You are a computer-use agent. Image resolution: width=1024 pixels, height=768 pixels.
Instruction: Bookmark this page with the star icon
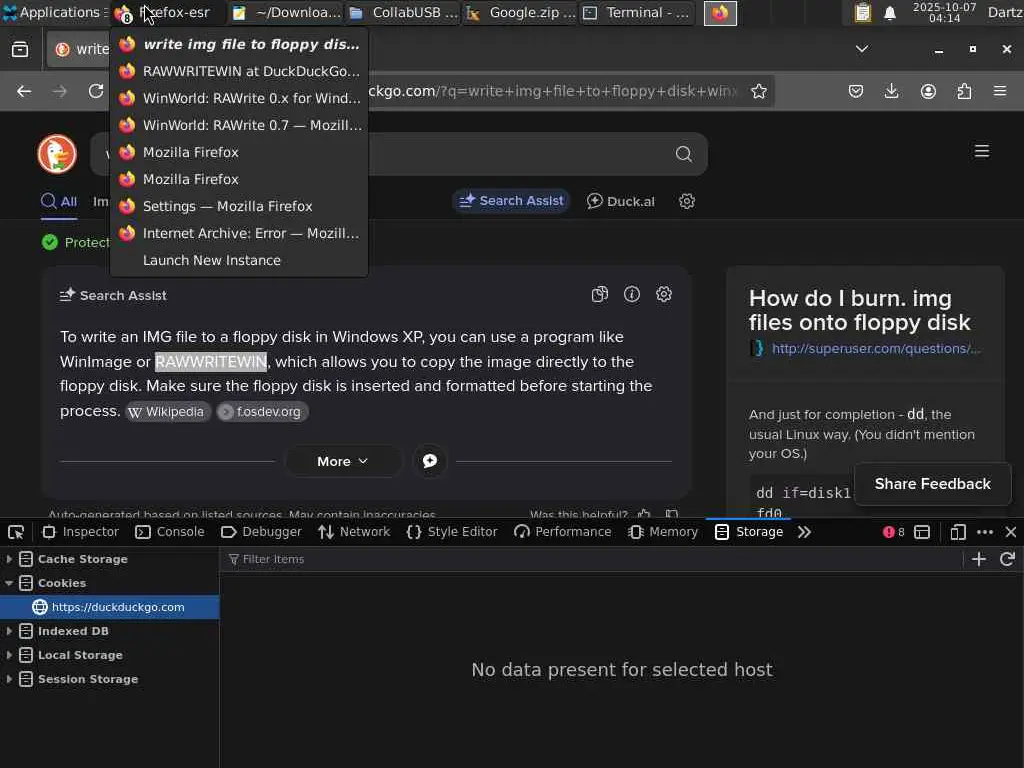(758, 91)
